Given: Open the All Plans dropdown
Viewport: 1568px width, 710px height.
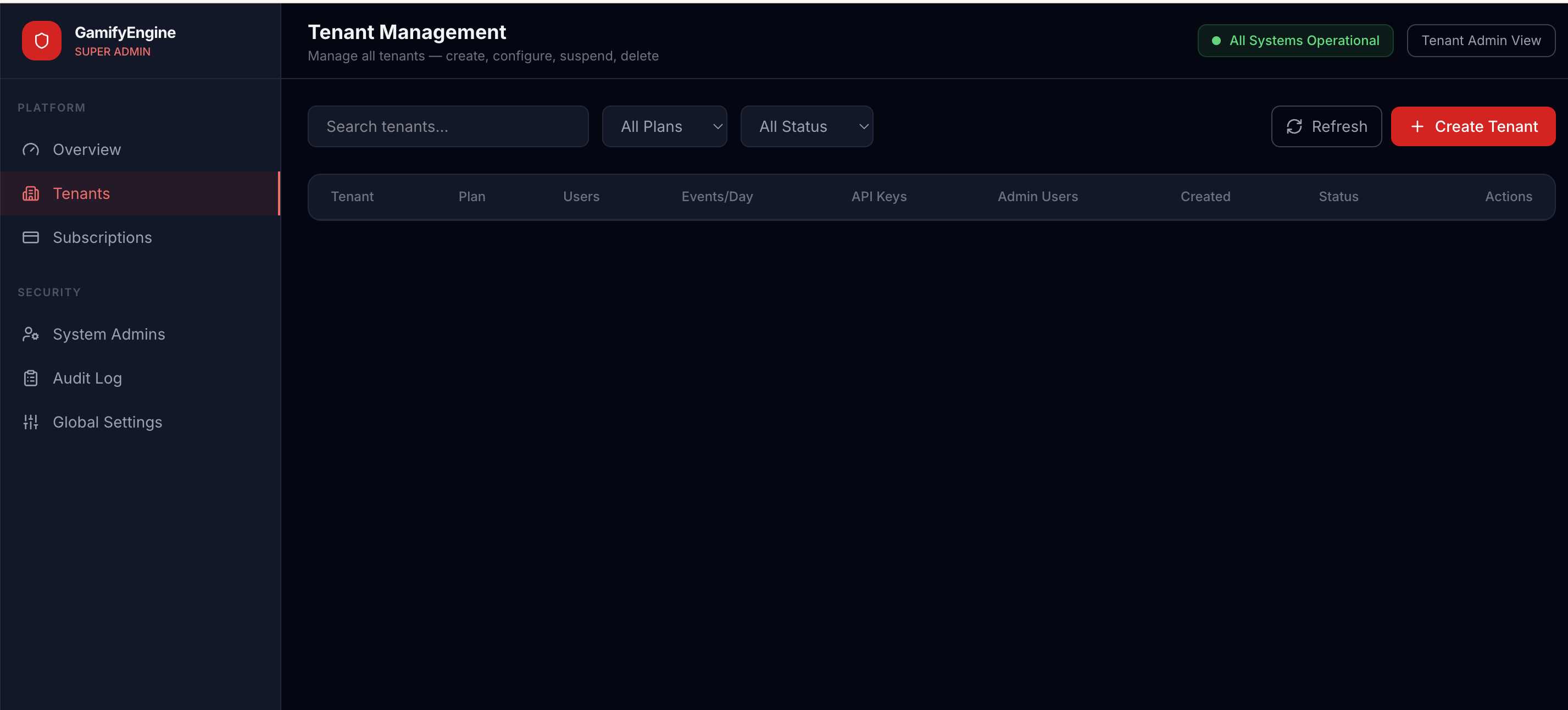Looking at the screenshot, I should click(664, 126).
